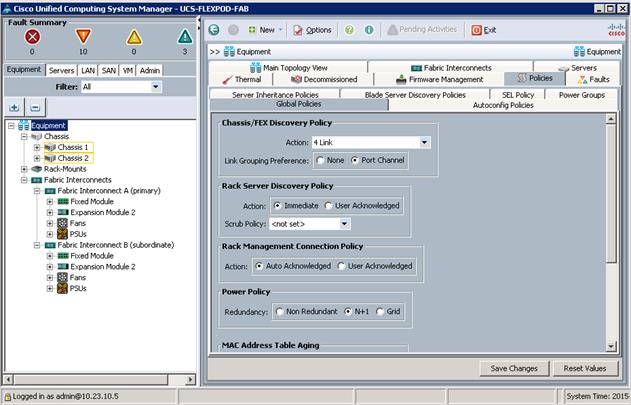Click navigation tree scroll right arrow
This screenshot has height=405, width=631.
pos(191,379)
